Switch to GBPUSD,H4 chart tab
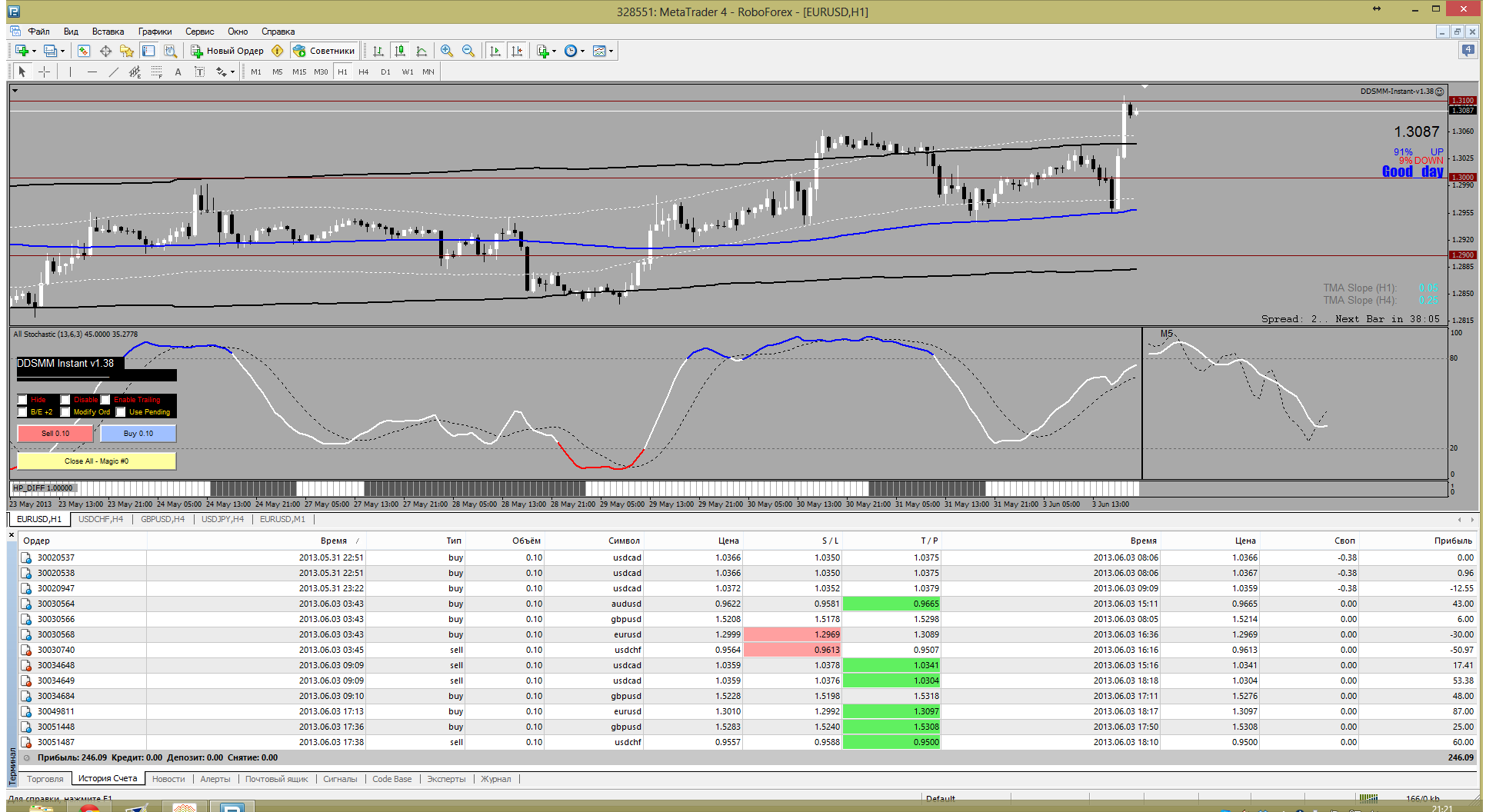The height and width of the screenshot is (812, 1486). point(162,519)
